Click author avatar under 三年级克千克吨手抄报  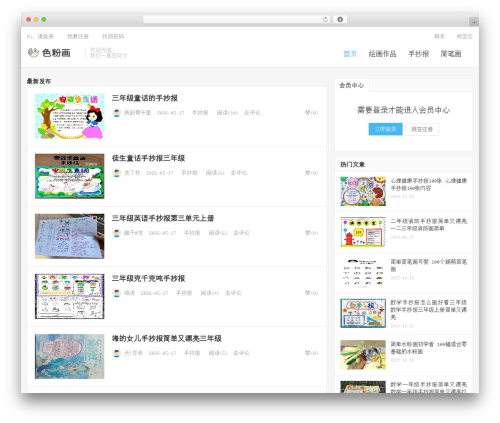(116, 293)
